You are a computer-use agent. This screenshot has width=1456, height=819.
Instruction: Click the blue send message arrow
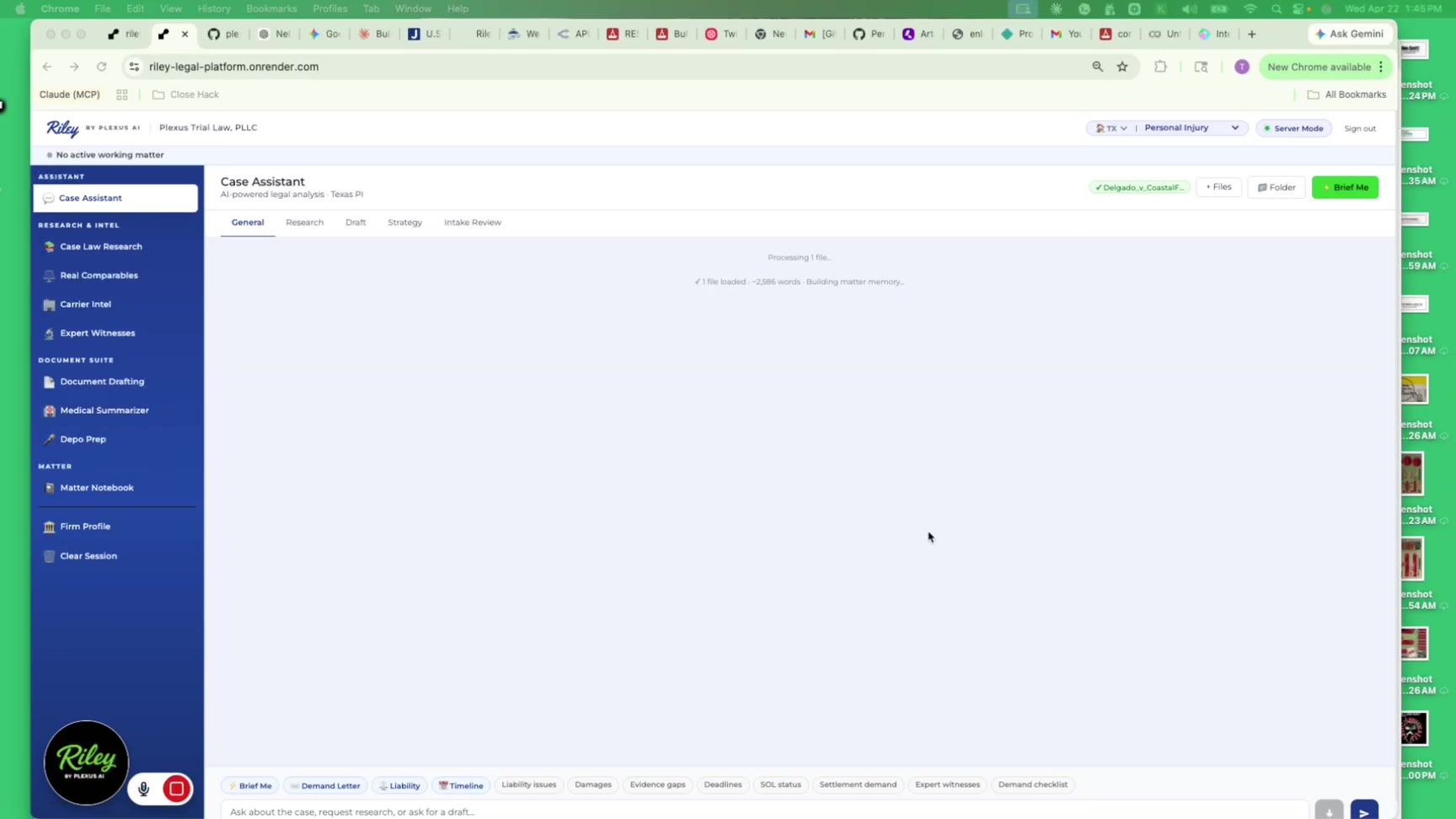(x=1363, y=811)
